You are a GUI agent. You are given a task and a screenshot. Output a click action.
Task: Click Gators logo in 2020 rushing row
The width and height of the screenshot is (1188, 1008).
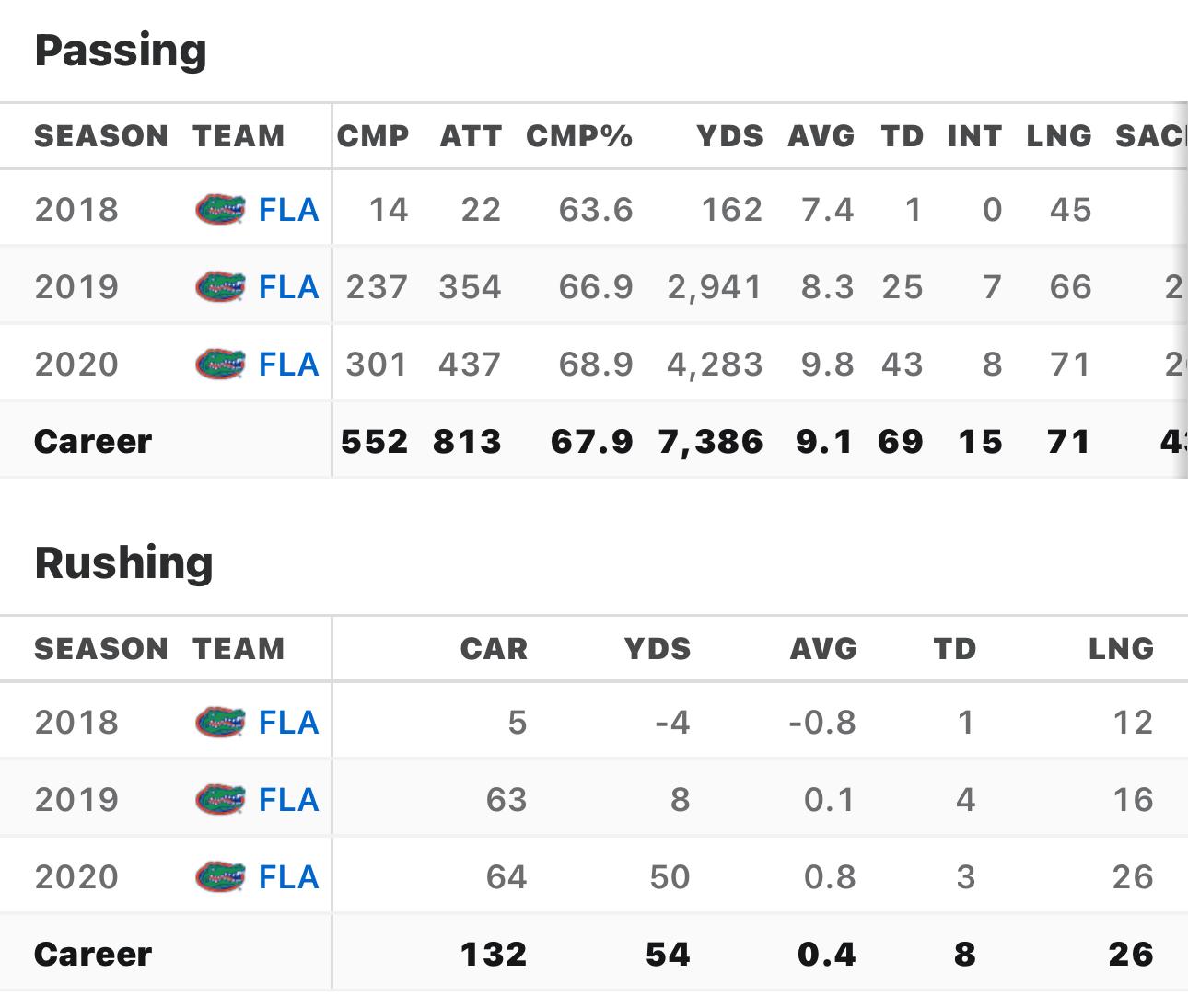tap(221, 877)
